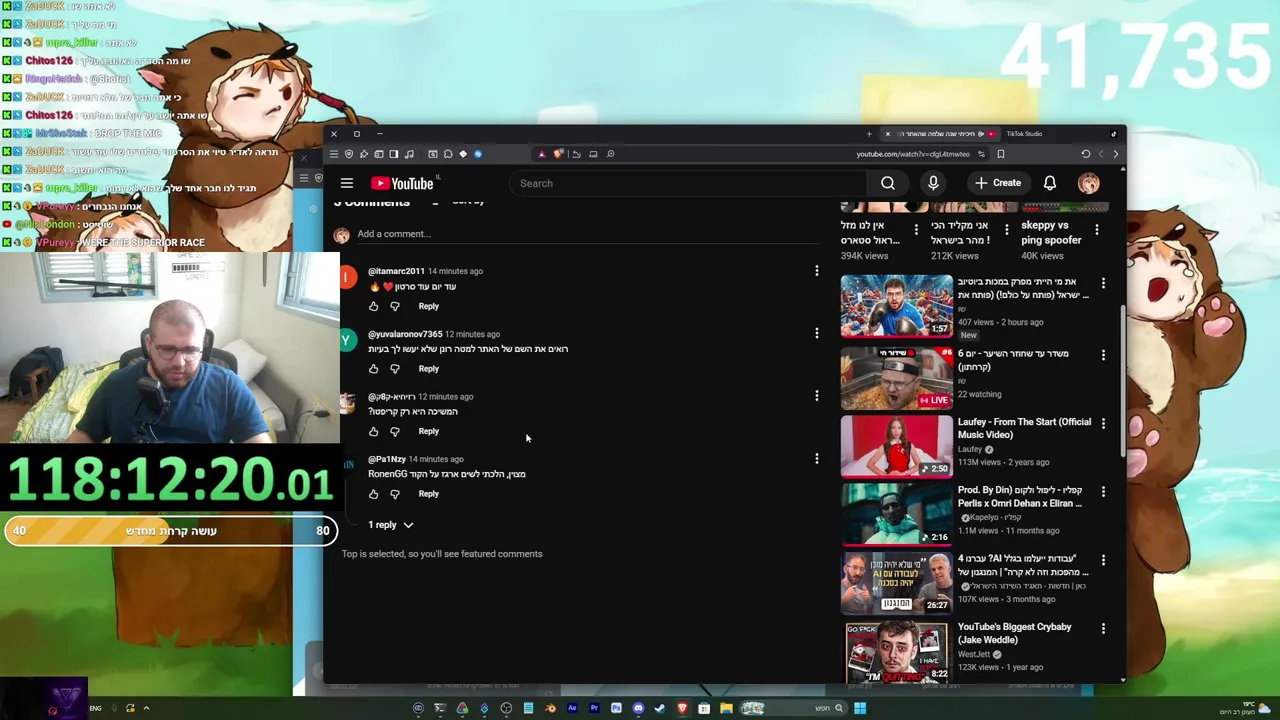This screenshot has height=720, width=1280.
Task: Open the 26:27 long video thumbnail
Action: tap(897, 583)
